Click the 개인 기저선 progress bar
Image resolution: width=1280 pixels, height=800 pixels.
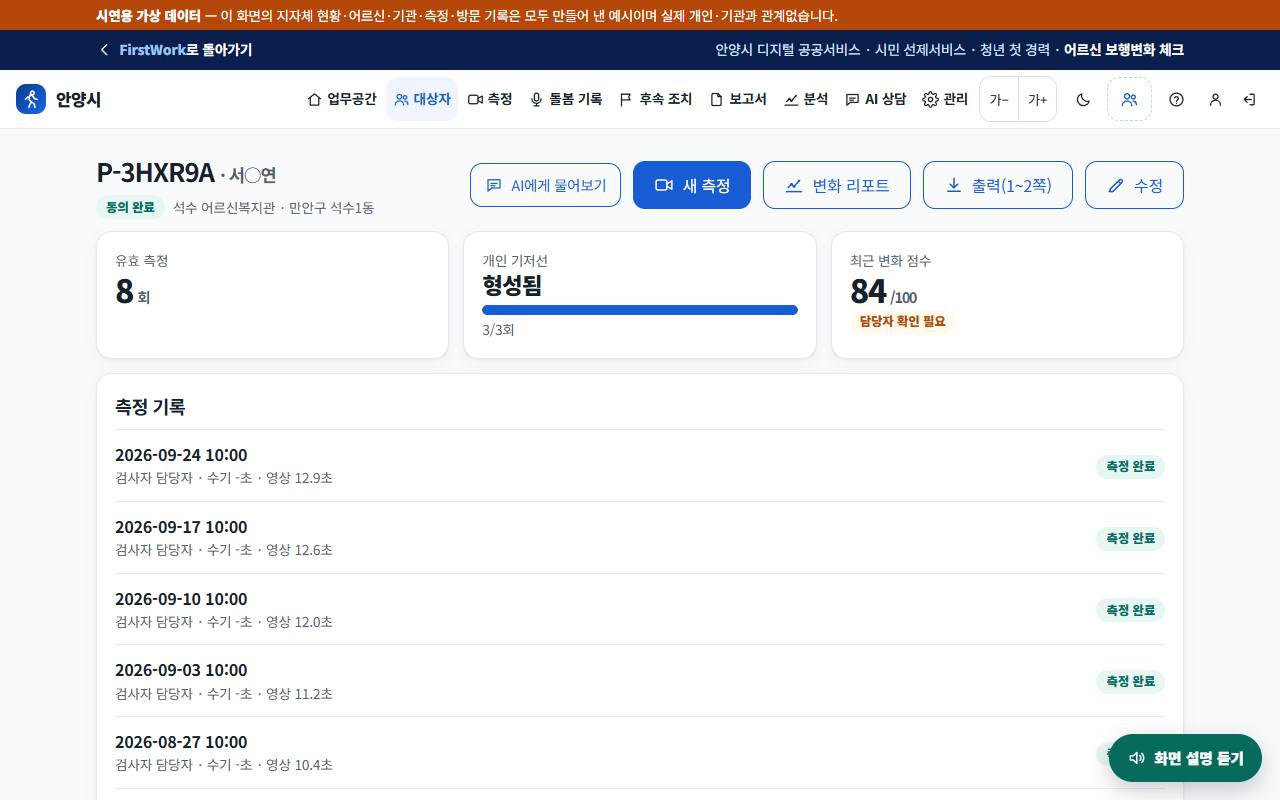(640, 310)
